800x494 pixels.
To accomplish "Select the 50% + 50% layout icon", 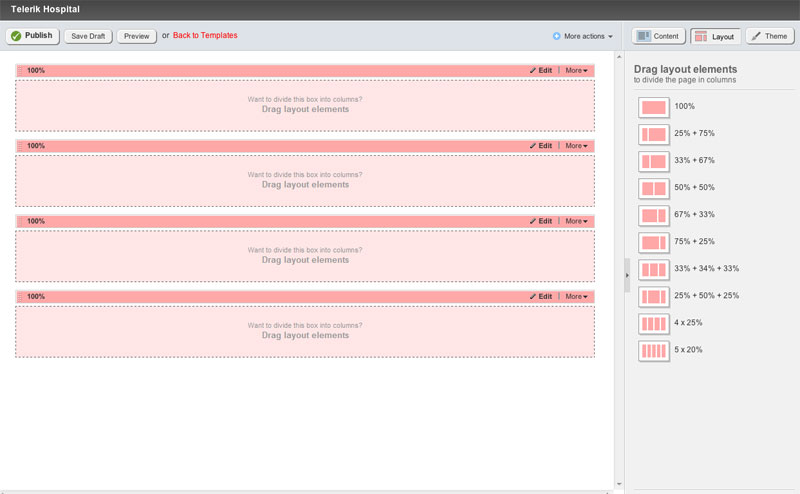I will point(653,188).
